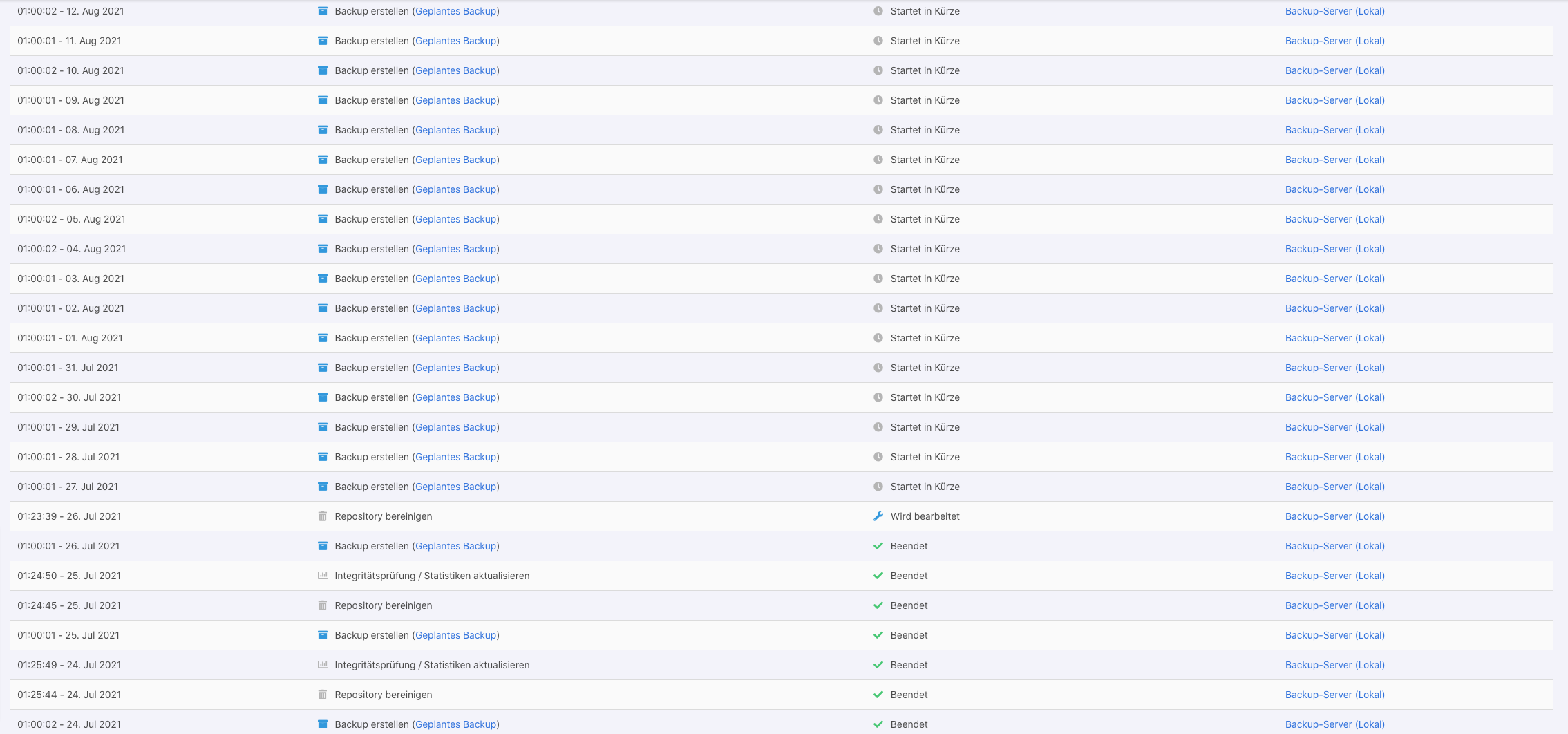Open Geplantes Backup link for 12. Aug 2021
The height and width of the screenshot is (734, 1568).
click(455, 11)
